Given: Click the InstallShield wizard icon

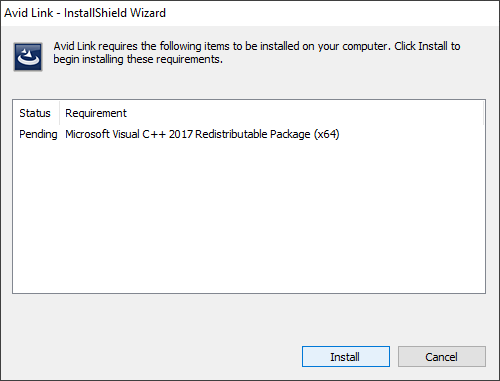Looking at the screenshot, I should point(28,57).
